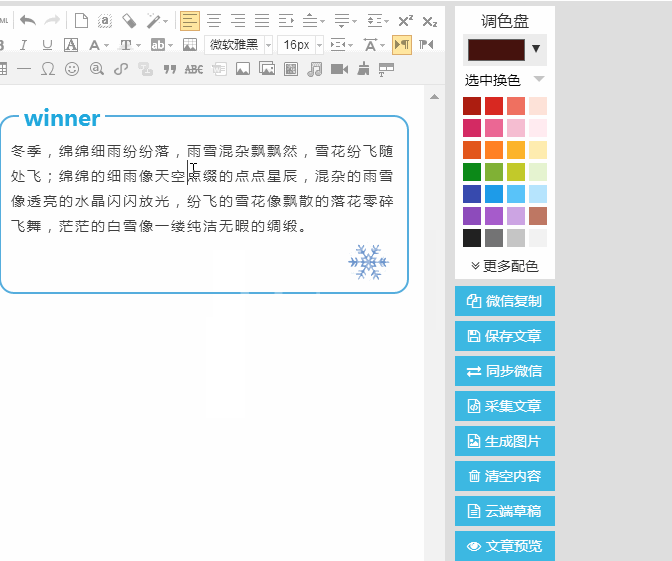Insert a single image

tap(243, 69)
